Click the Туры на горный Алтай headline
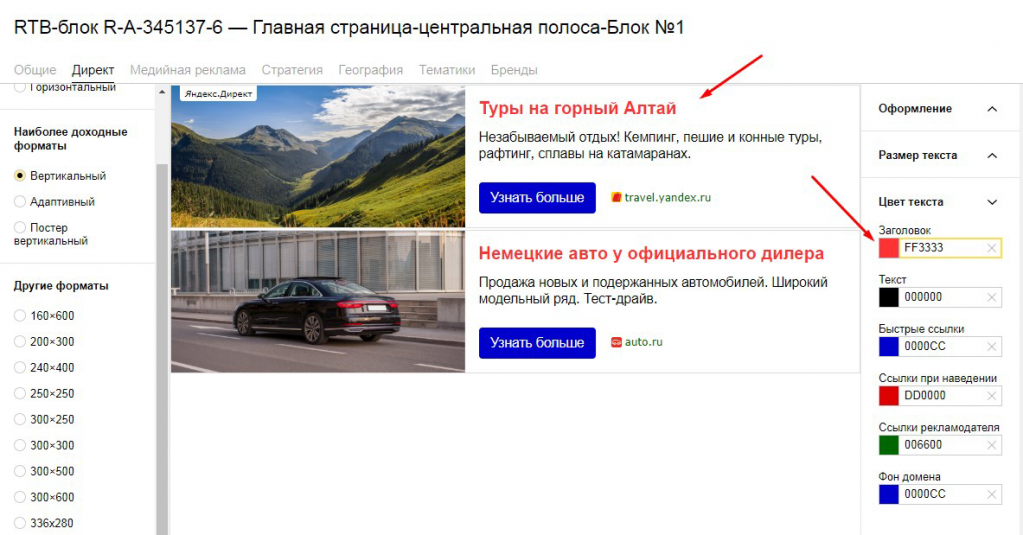The width and height of the screenshot is (1023, 535). point(577,108)
